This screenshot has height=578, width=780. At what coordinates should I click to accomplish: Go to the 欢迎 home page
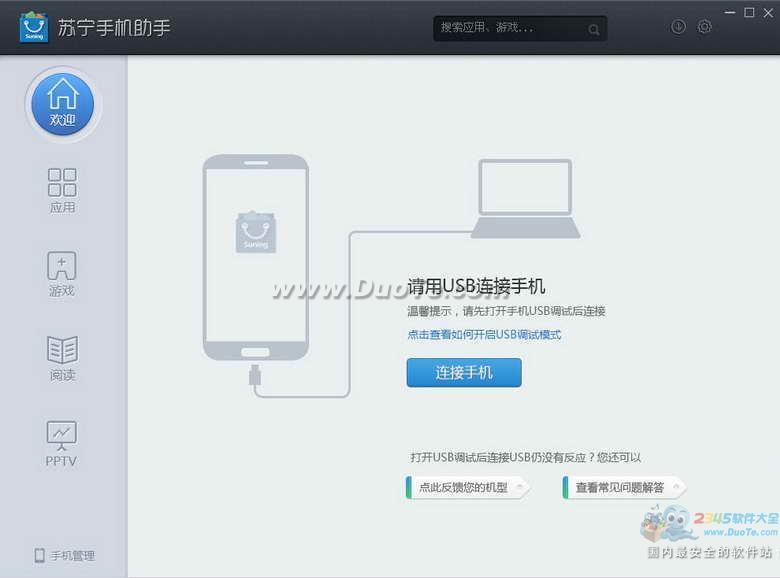(x=62, y=103)
